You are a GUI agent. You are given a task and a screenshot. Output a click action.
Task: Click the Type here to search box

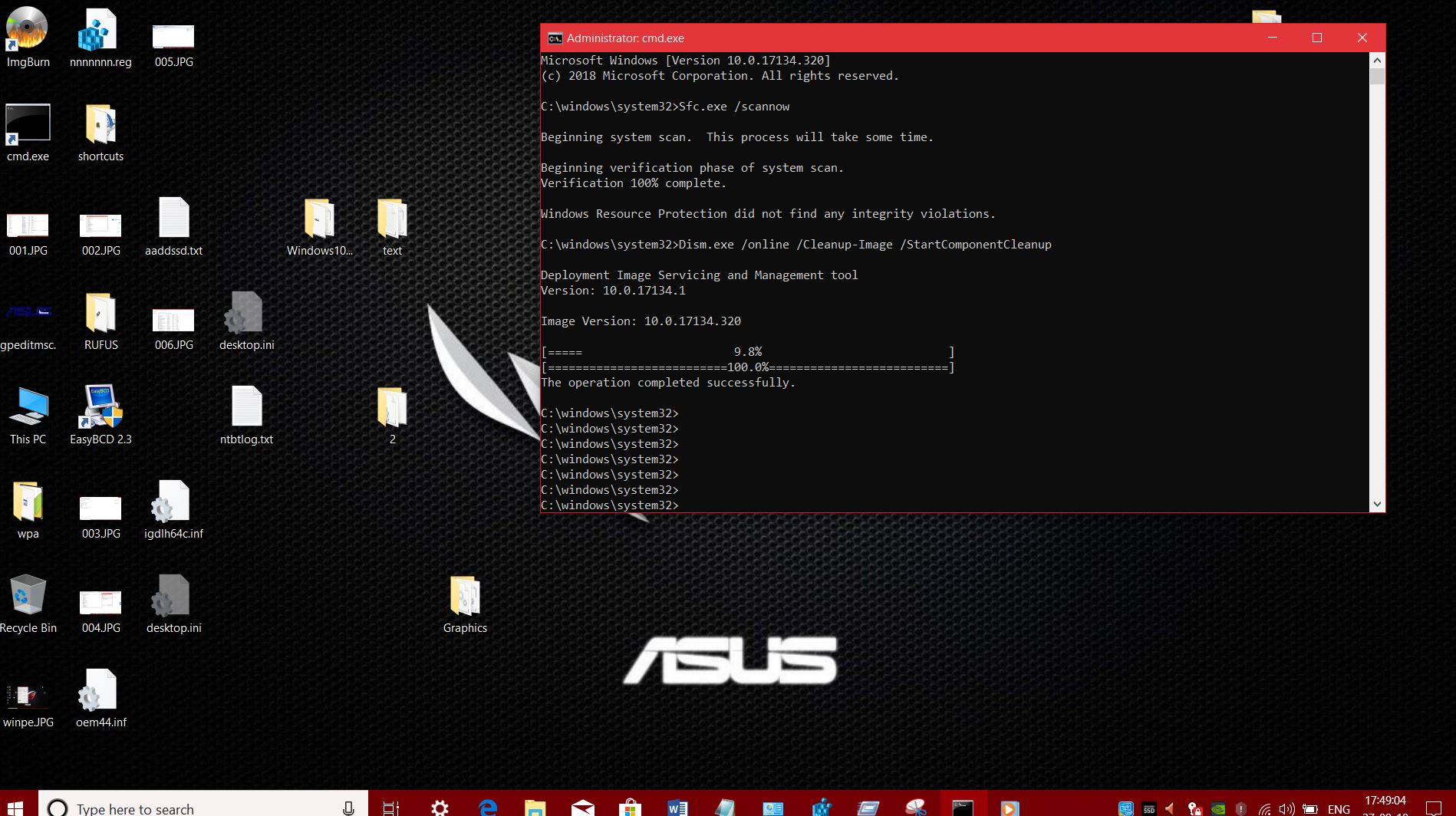tap(203, 807)
